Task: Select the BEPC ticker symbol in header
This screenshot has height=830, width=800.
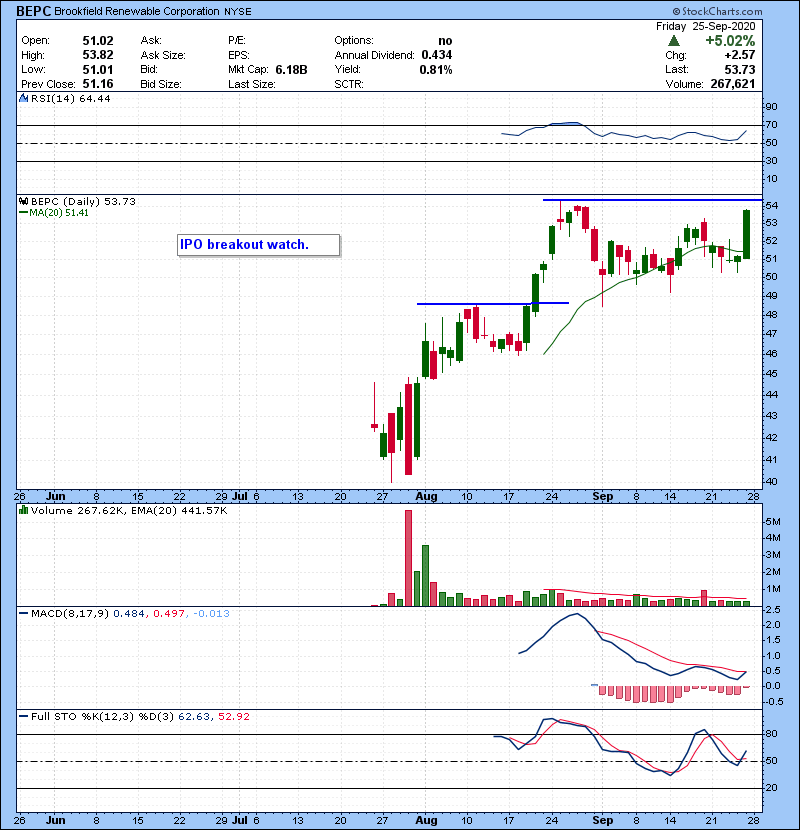Action: pos(34,9)
